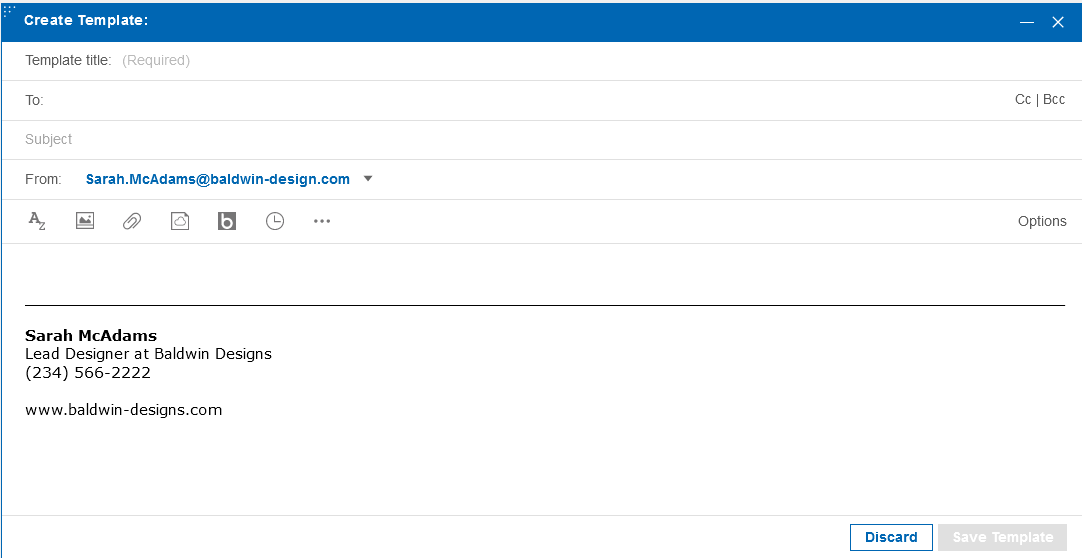
Task: Close the Create Template window
Action: point(1058,22)
